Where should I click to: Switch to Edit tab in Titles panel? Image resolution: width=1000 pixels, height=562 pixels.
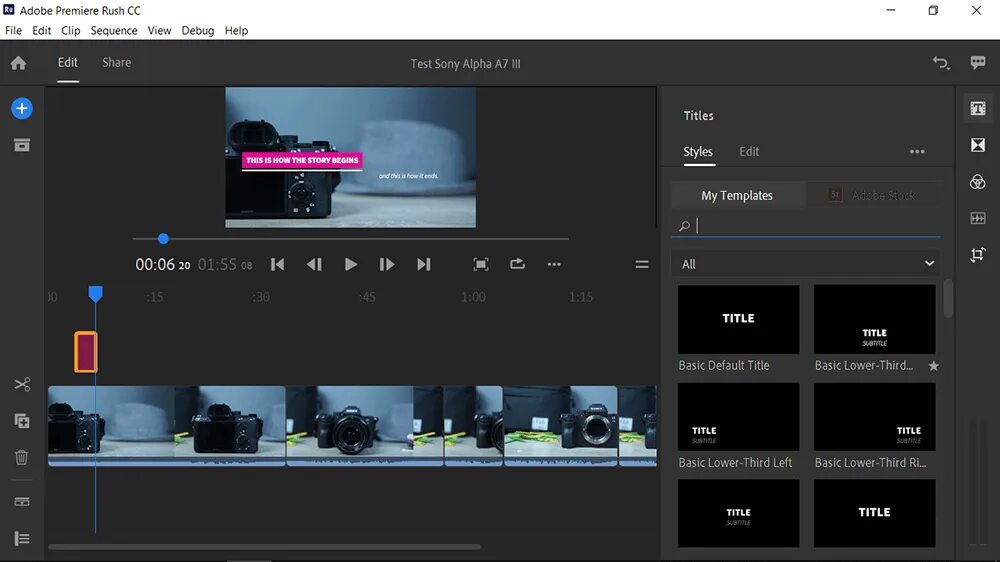(749, 152)
